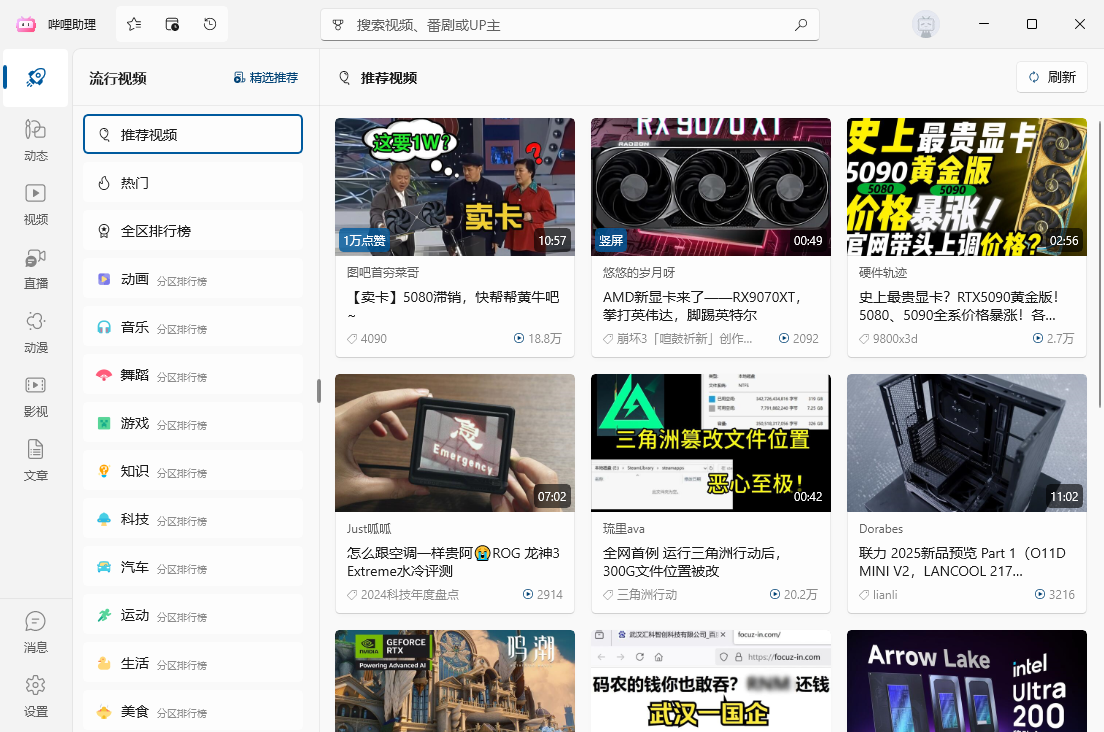Open the 鸣潮 GeForce RTX video thumbnail

pyautogui.click(x=455, y=681)
